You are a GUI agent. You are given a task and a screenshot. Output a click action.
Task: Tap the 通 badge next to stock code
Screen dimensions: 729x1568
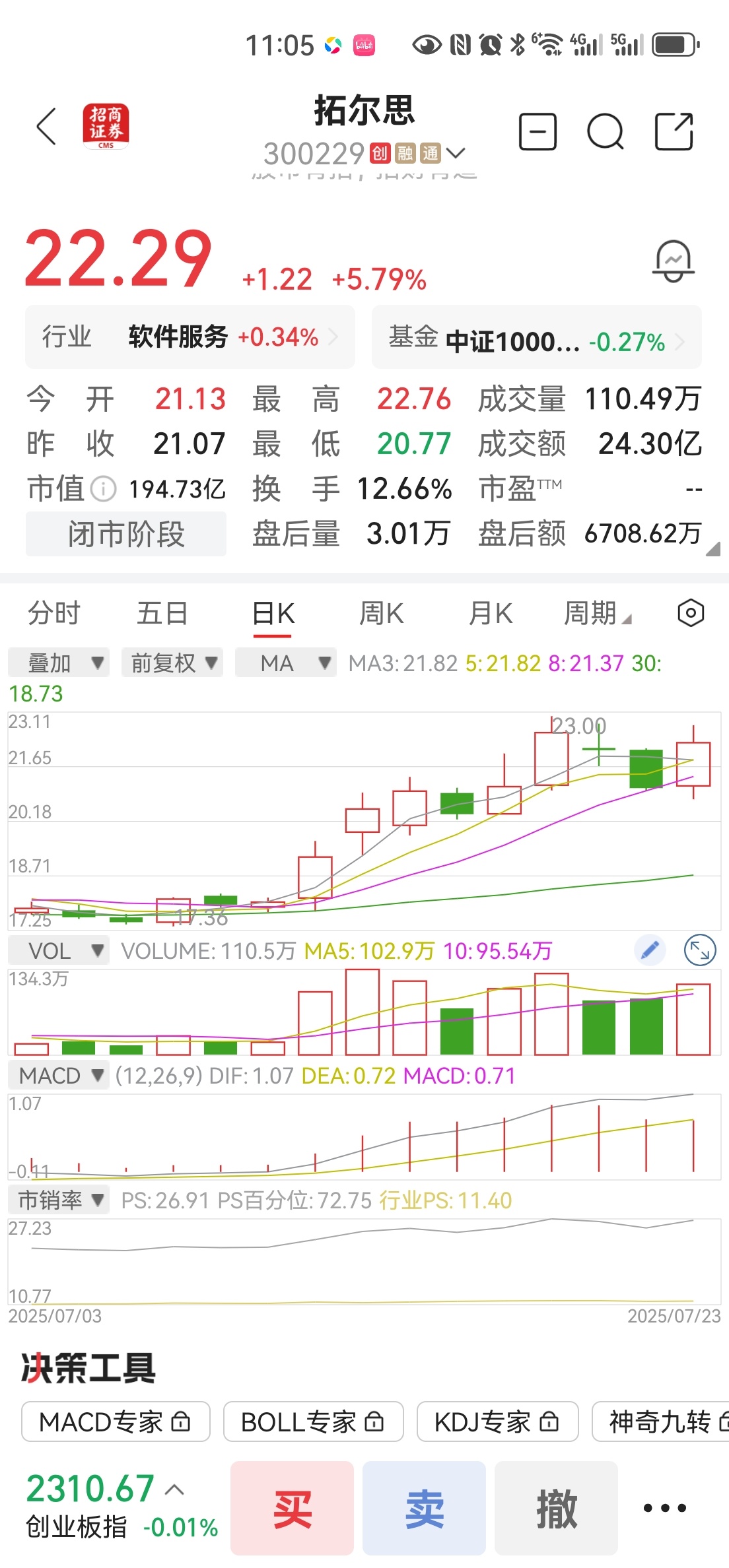431,153
